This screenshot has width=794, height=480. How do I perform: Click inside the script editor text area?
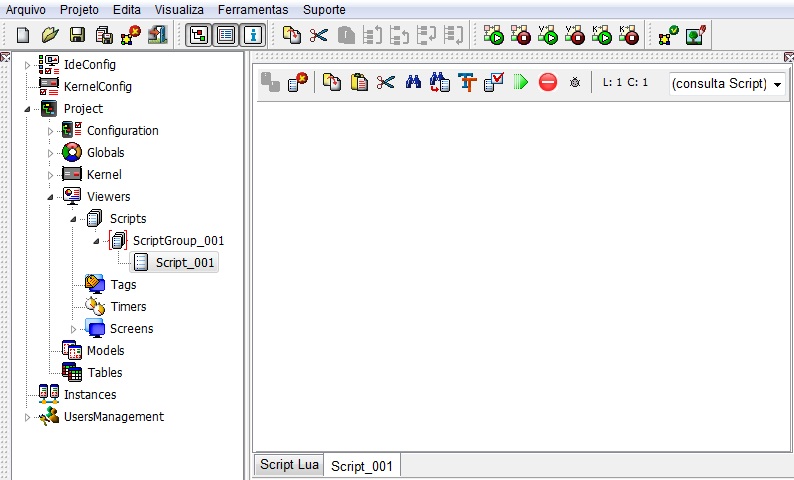(x=523, y=276)
